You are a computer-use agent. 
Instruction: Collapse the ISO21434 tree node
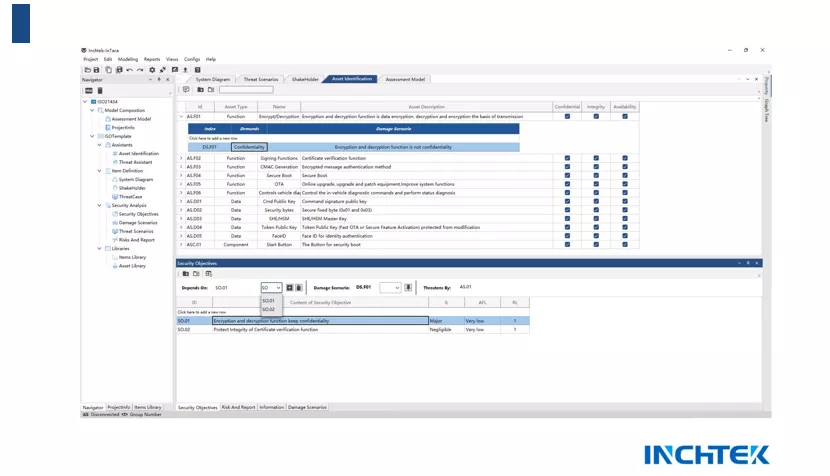(x=85, y=102)
